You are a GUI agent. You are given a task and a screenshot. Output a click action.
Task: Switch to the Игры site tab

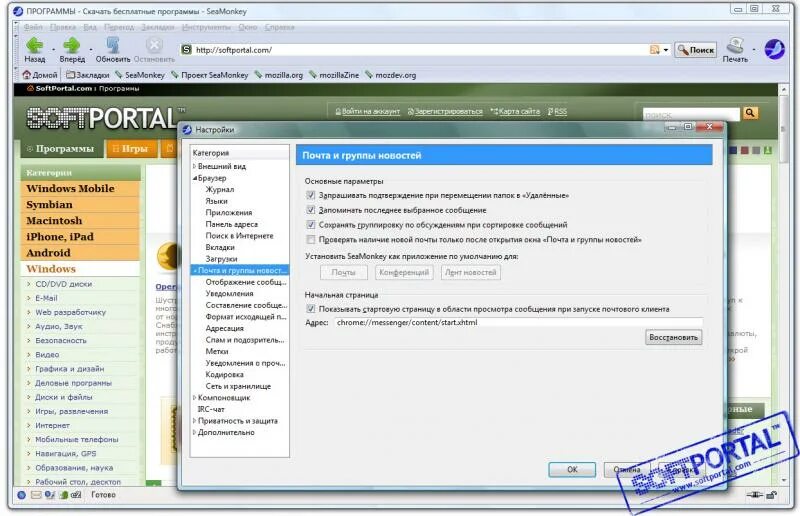point(131,149)
